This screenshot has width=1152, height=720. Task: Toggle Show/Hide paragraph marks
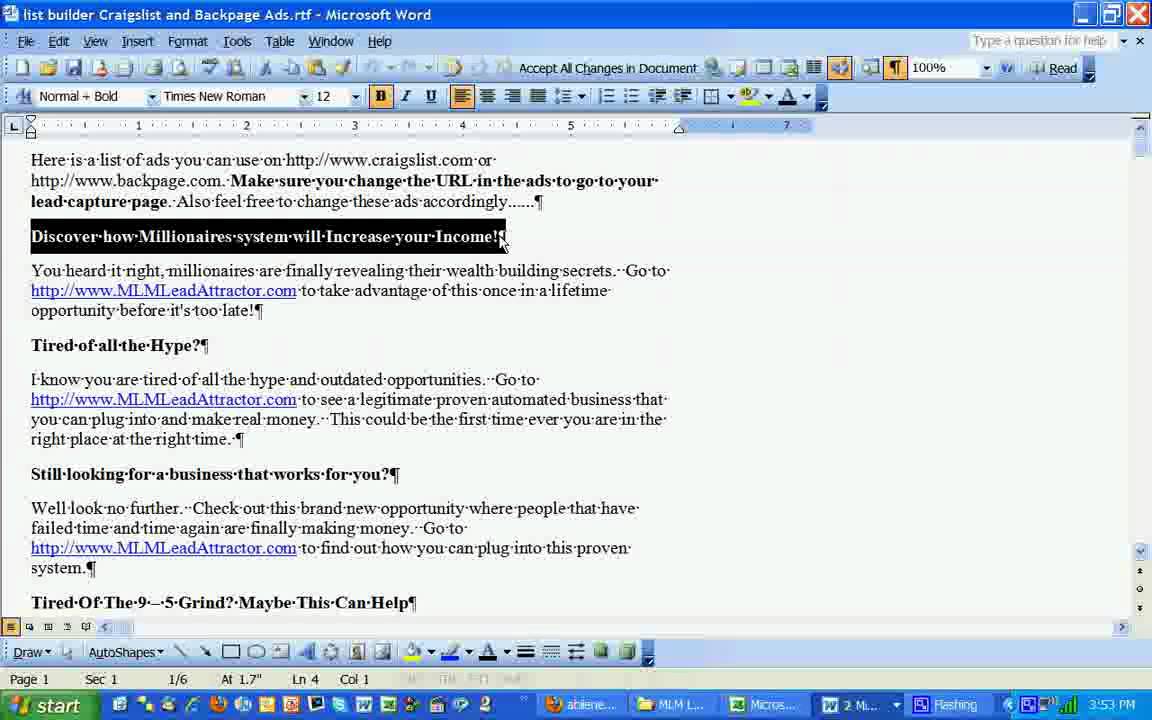(x=895, y=68)
